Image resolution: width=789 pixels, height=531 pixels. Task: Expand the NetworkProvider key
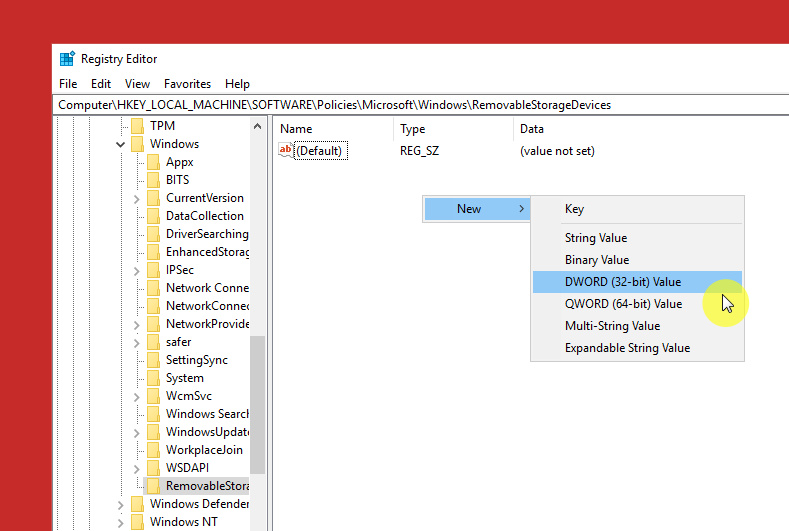point(136,325)
